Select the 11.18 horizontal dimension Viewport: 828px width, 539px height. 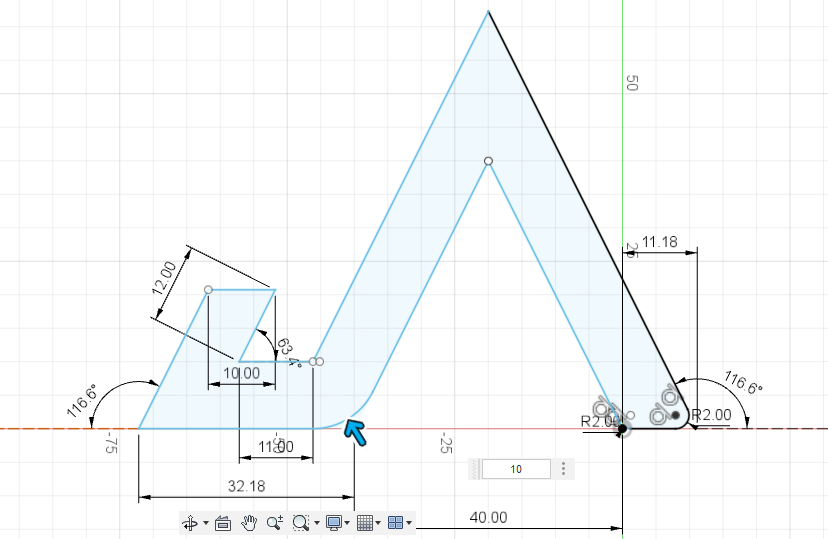(x=660, y=242)
